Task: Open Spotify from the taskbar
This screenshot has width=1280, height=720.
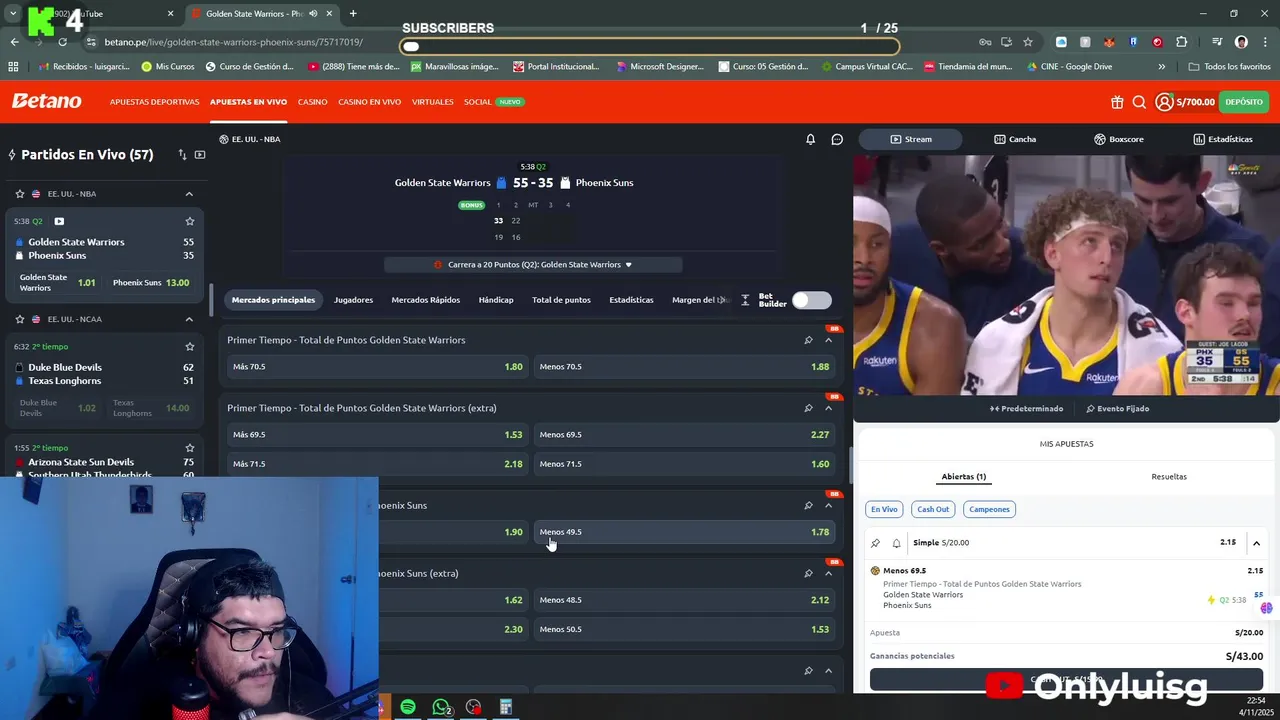Action: [408, 707]
